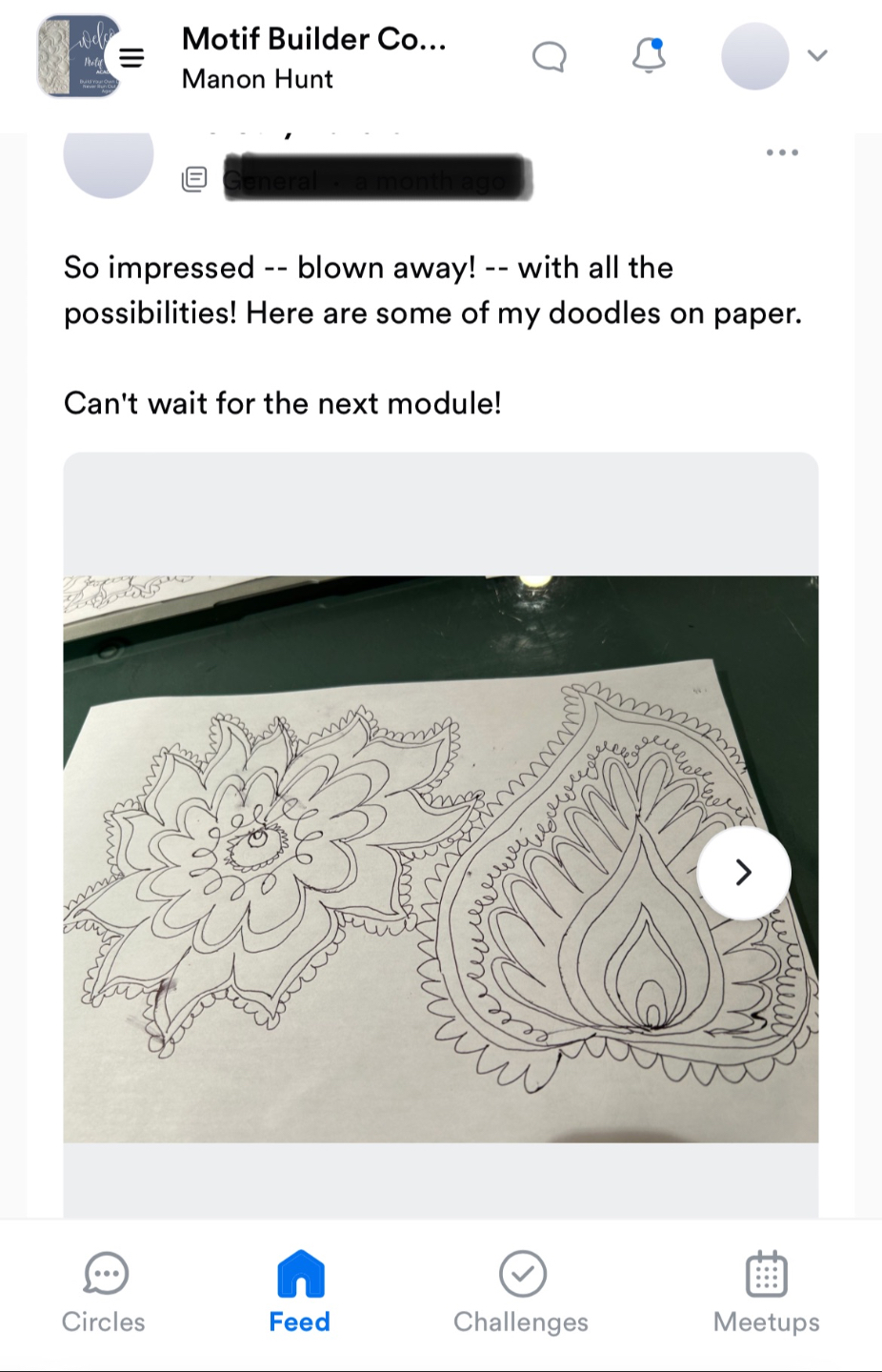Tap the Meetups calendar icon
Image resolution: width=882 pixels, height=1372 pixels.
tap(766, 1274)
